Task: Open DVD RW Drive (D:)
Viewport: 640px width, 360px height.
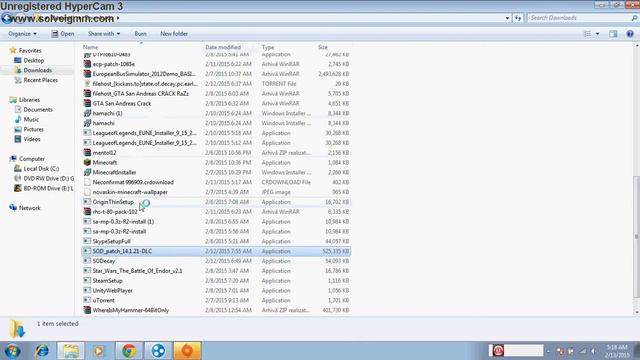Action: pyautogui.click(x=49, y=178)
